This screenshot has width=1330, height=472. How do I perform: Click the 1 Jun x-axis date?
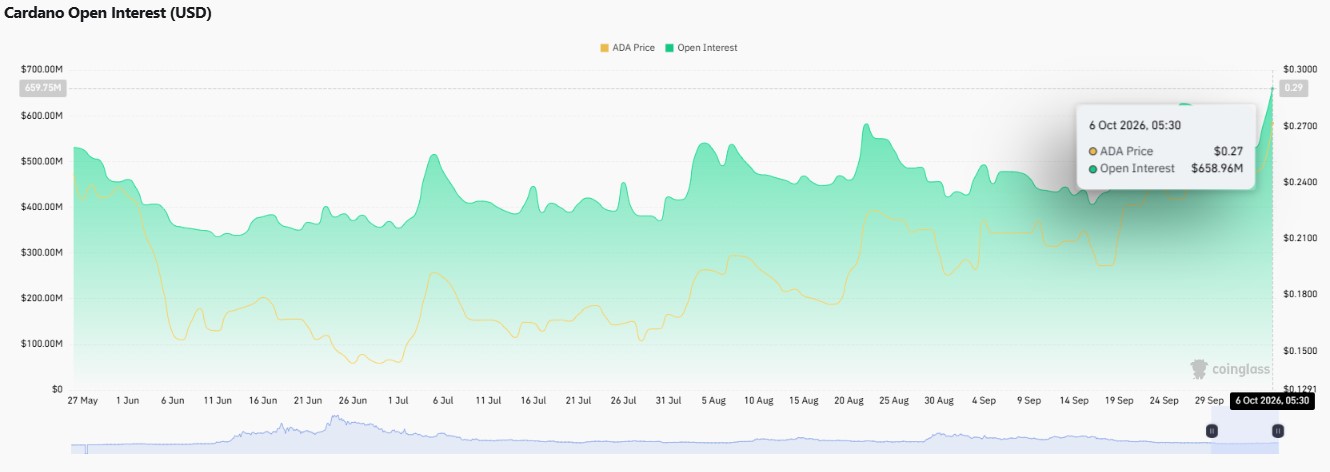coord(127,400)
